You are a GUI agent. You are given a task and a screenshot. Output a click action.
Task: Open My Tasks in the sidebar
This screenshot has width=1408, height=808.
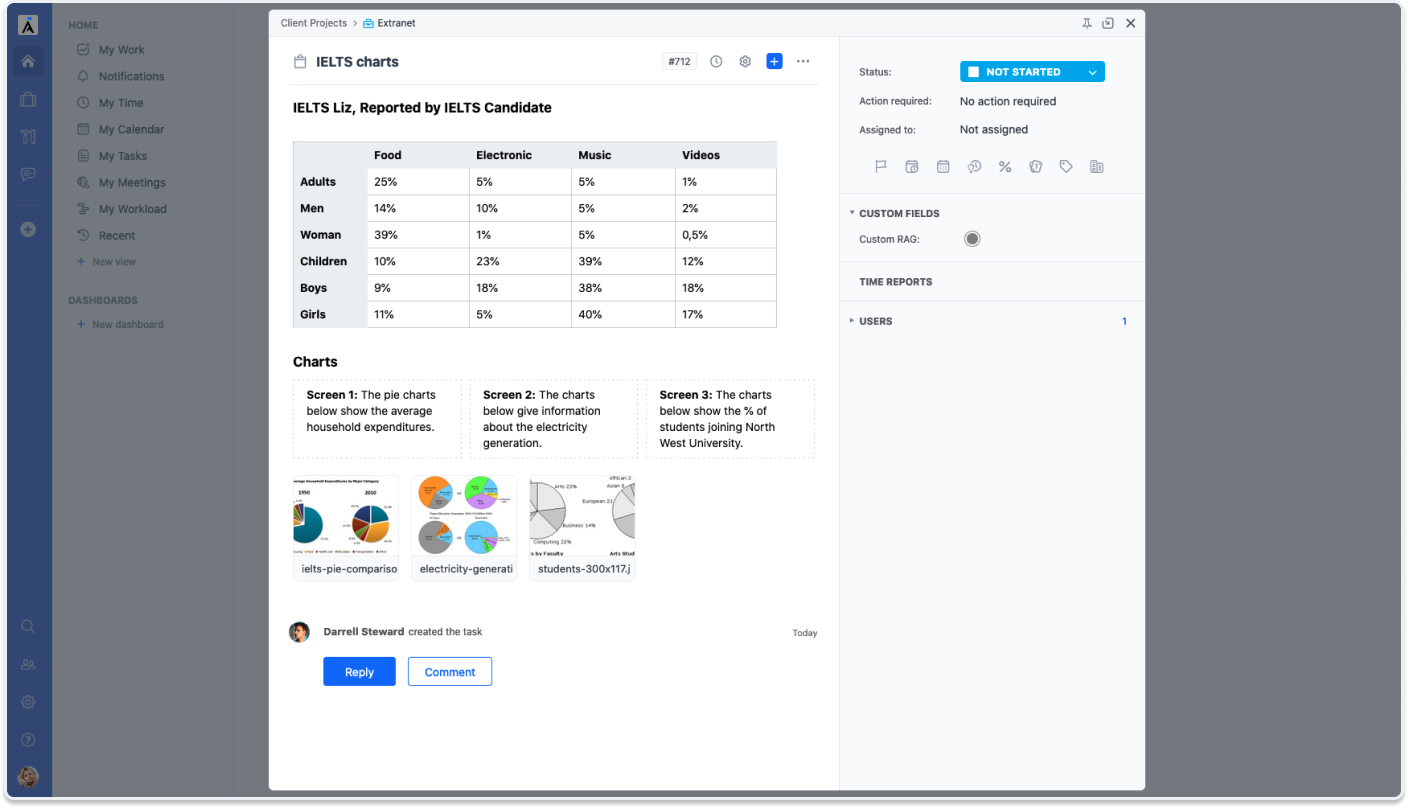coord(123,156)
